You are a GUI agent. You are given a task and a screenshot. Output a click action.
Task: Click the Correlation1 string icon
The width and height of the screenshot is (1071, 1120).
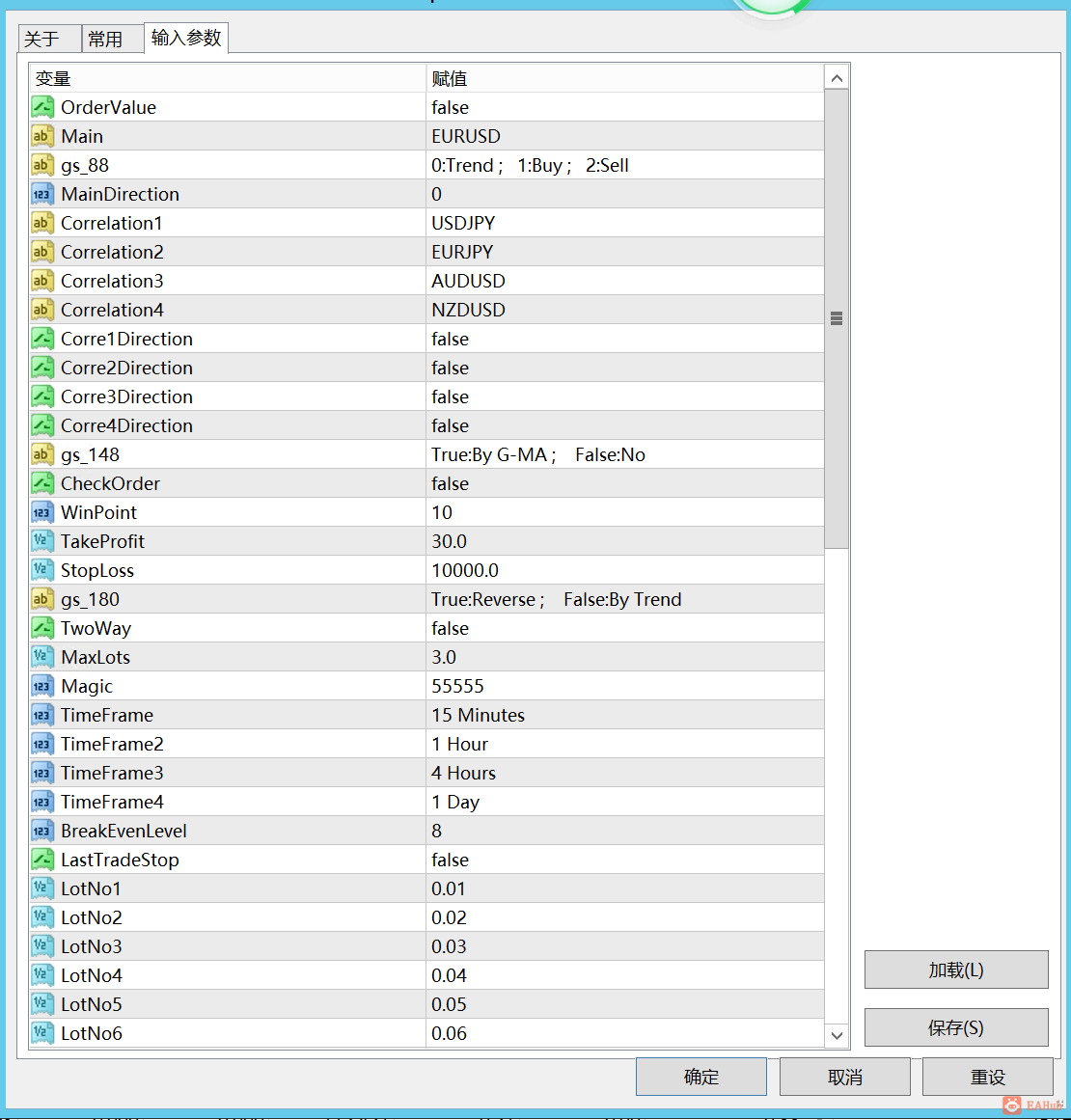pos(42,223)
